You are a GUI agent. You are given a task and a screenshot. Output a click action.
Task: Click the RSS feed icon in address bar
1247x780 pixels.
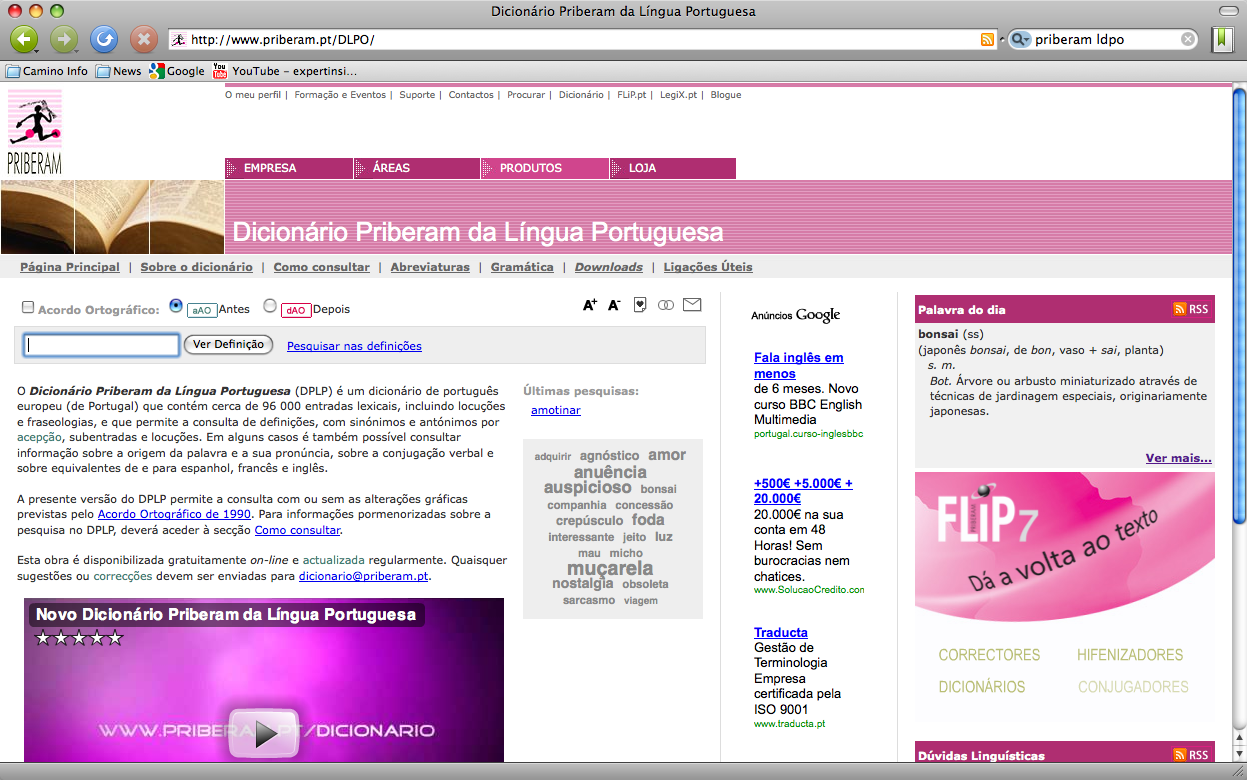pos(988,40)
